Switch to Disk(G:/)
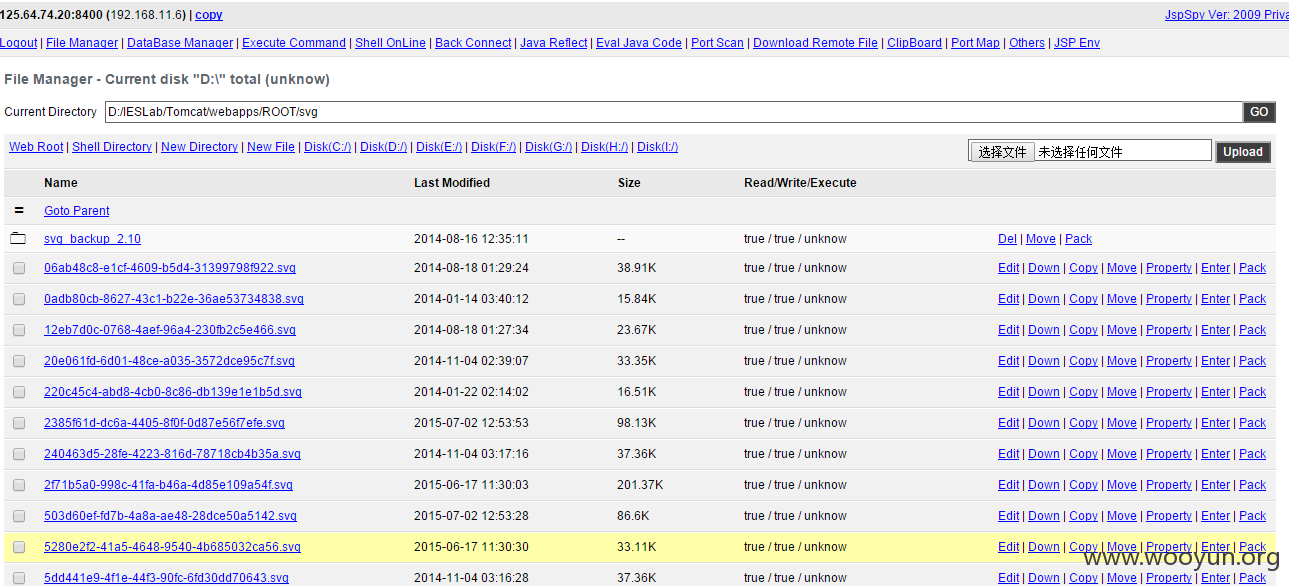 pos(549,147)
